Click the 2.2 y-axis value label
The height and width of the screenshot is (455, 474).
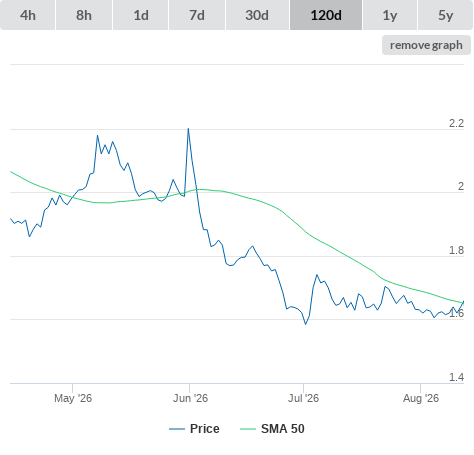[x=456, y=123]
